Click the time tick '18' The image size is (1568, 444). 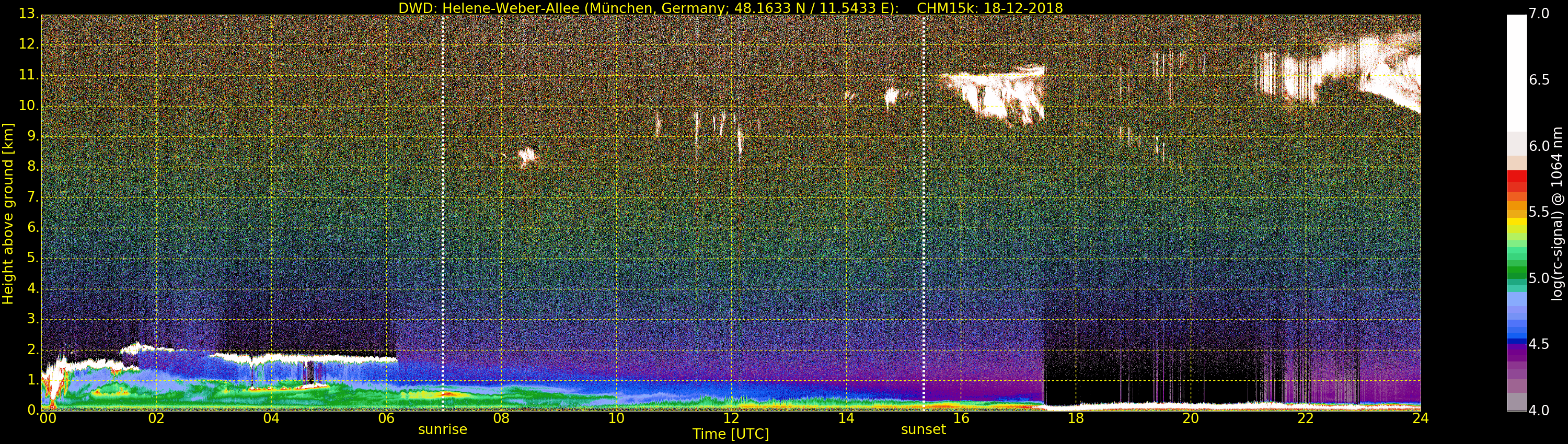1076,418
